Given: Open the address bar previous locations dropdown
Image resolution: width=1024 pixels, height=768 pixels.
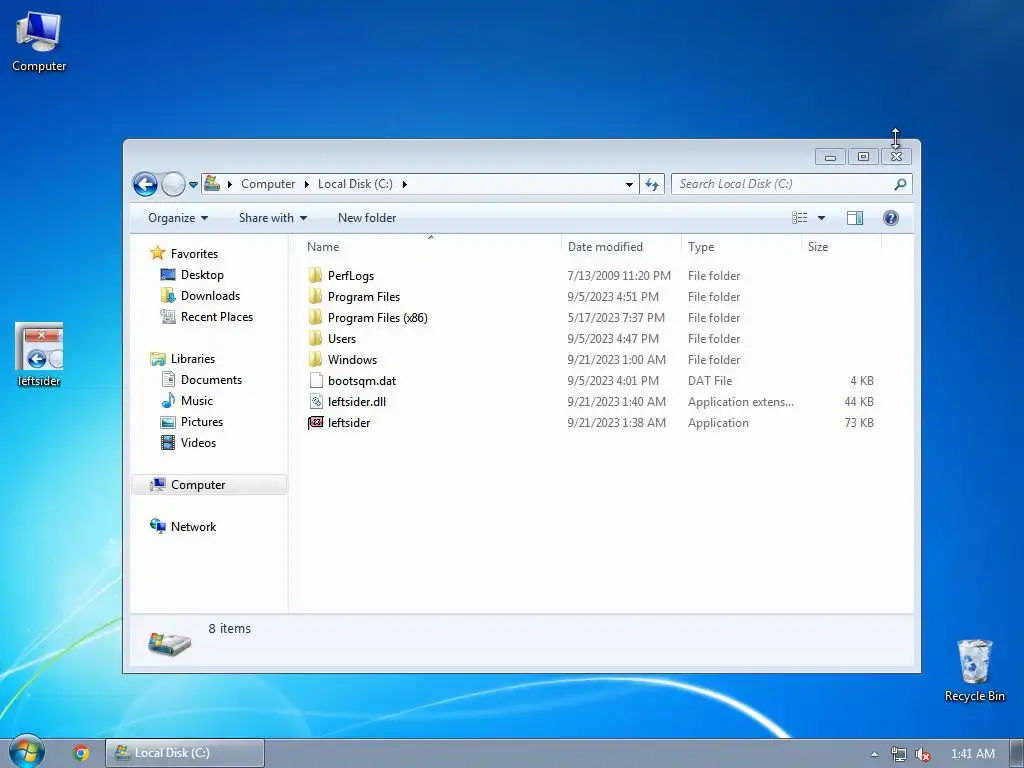Looking at the screenshot, I should (629, 185).
